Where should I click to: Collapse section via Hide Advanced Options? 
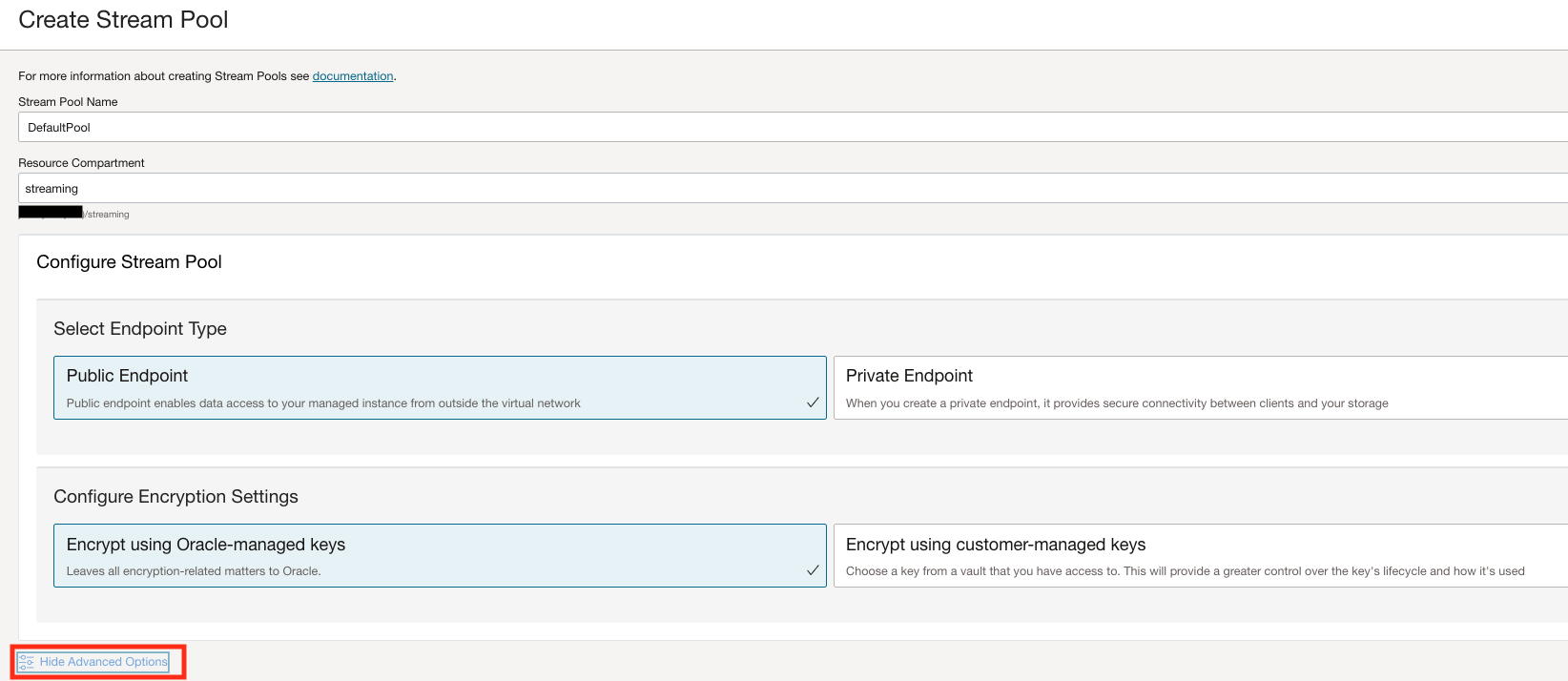click(x=103, y=662)
